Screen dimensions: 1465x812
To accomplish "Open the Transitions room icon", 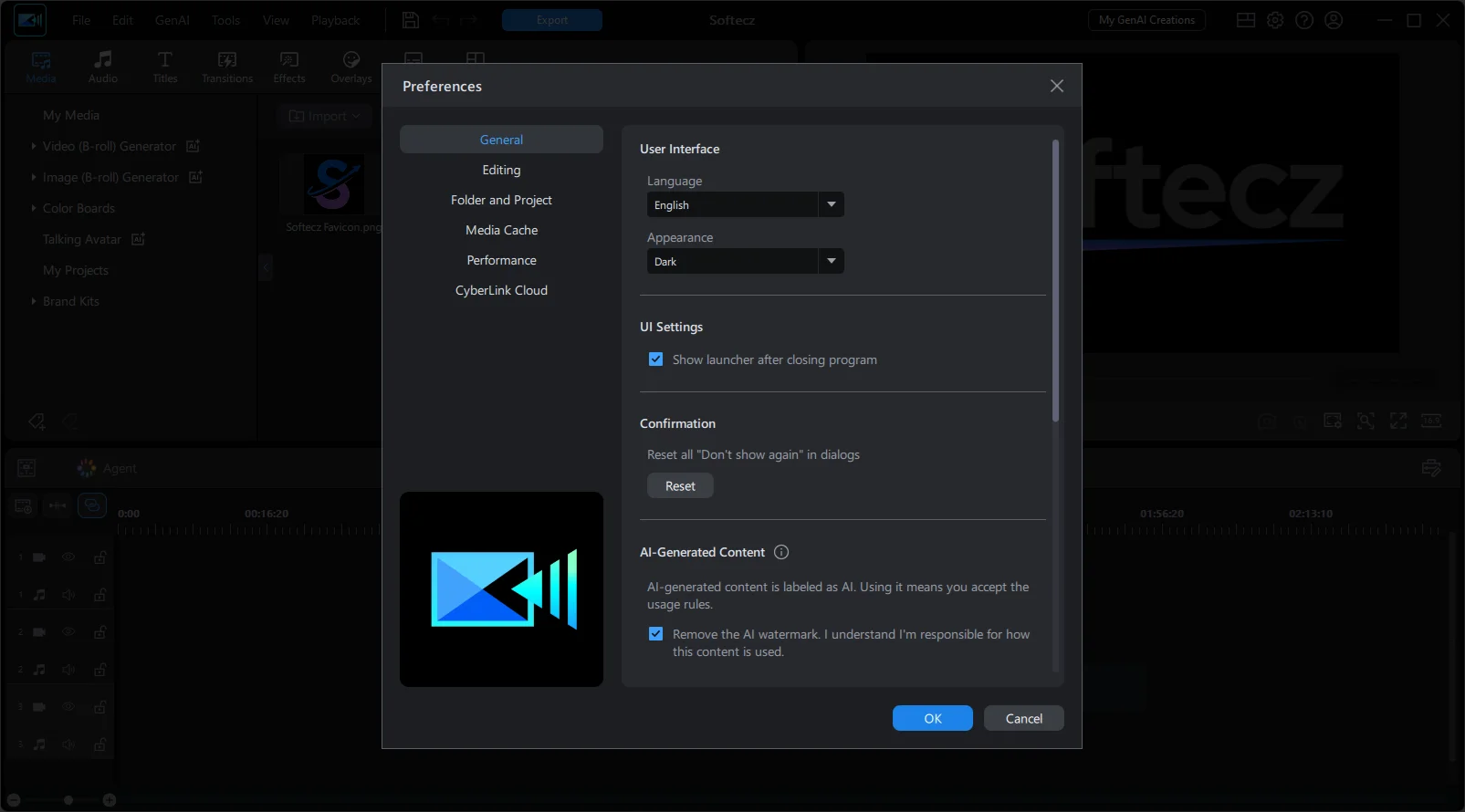I will click(x=227, y=60).
